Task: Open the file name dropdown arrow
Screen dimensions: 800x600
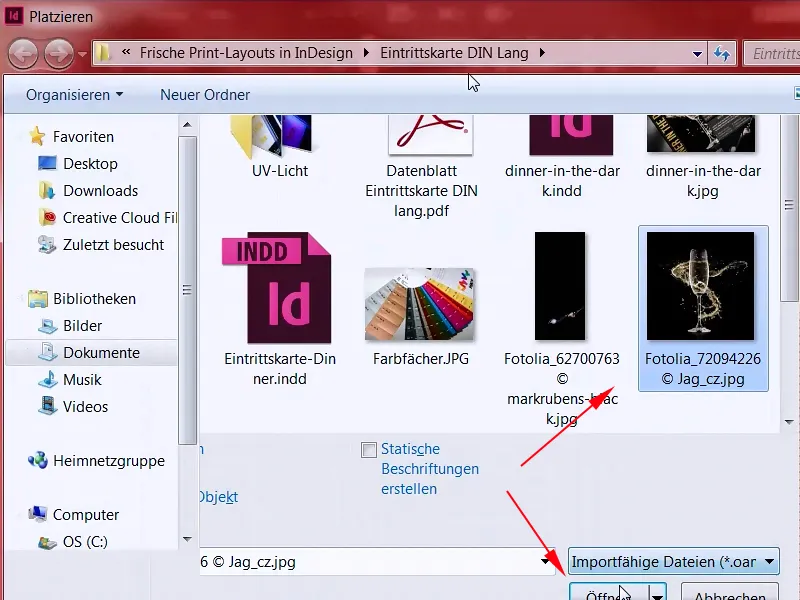Action: [x=545, y=562]
